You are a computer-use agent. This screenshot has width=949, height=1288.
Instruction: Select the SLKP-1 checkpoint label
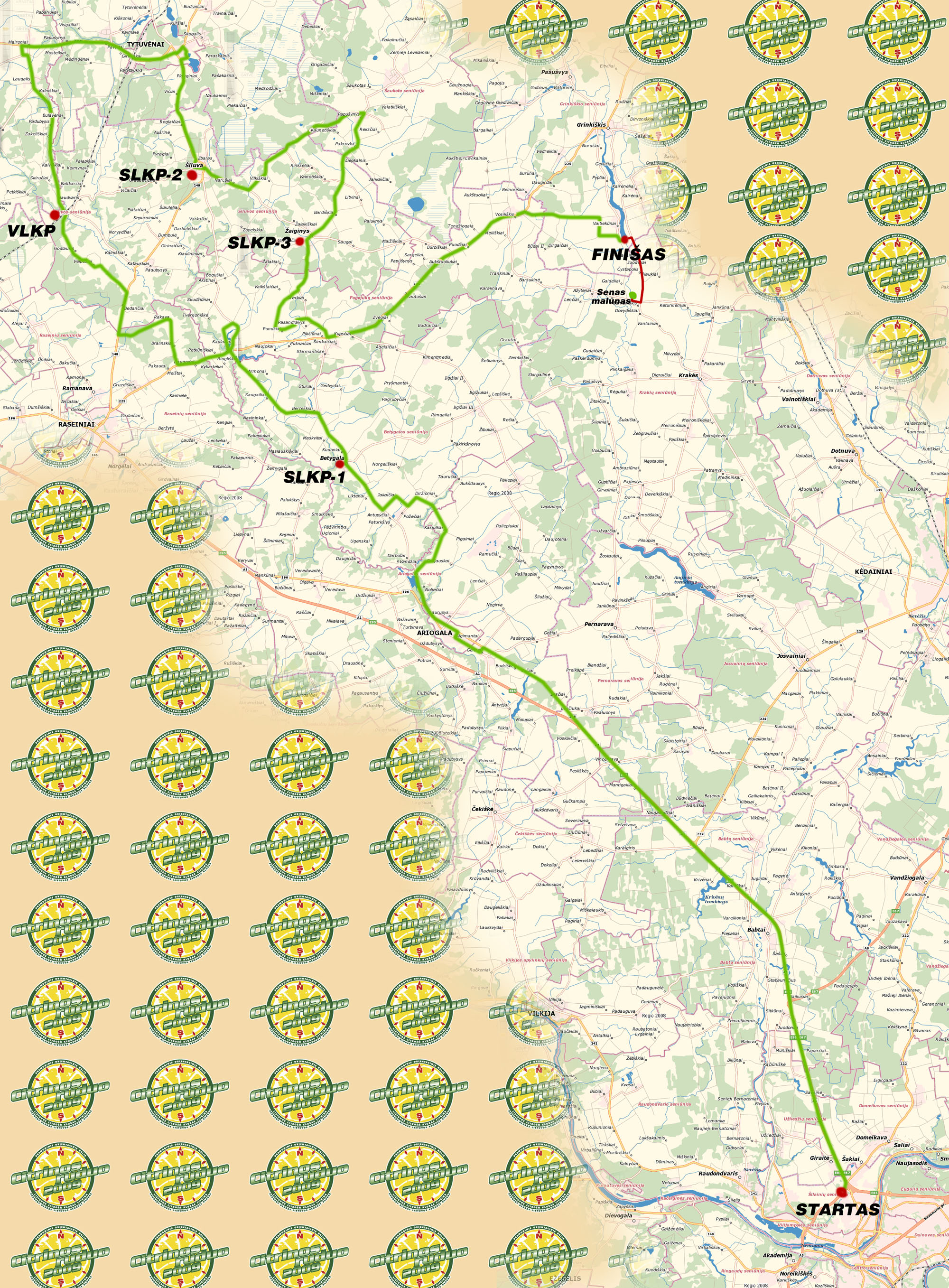coord(314,477)
